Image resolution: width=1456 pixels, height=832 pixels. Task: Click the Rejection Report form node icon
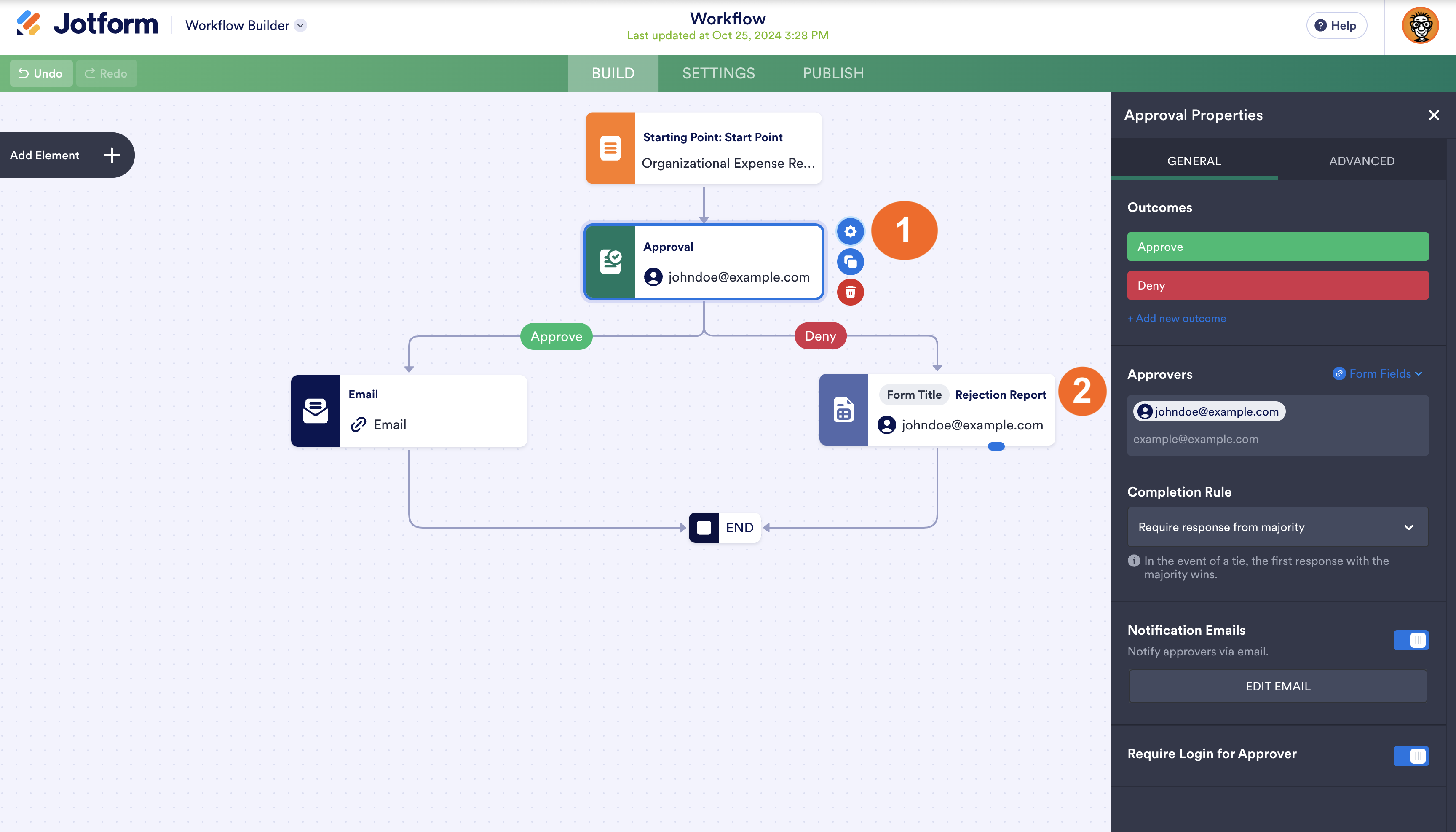(843, 410)
